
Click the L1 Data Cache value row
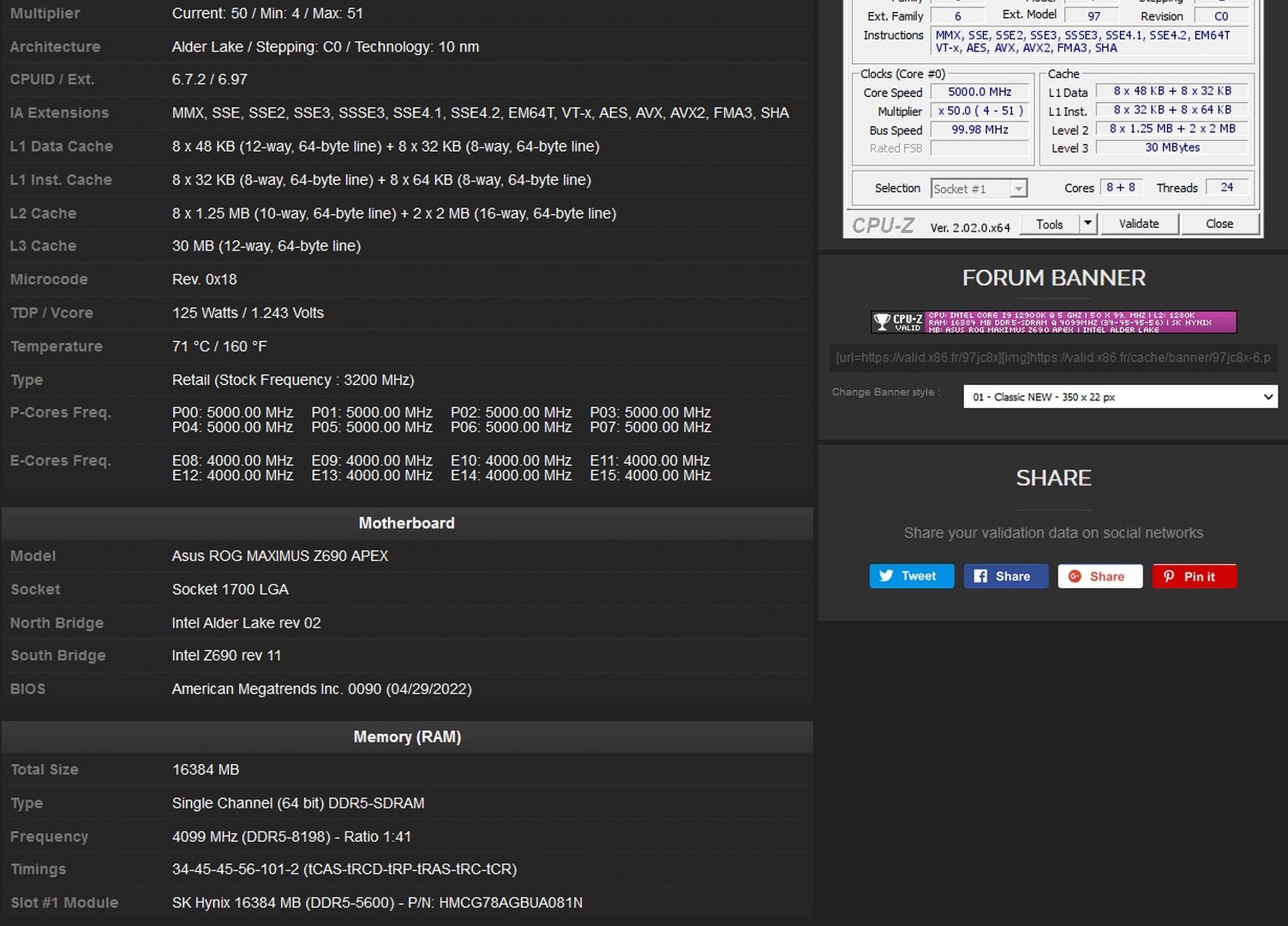[x=386, y=146]
